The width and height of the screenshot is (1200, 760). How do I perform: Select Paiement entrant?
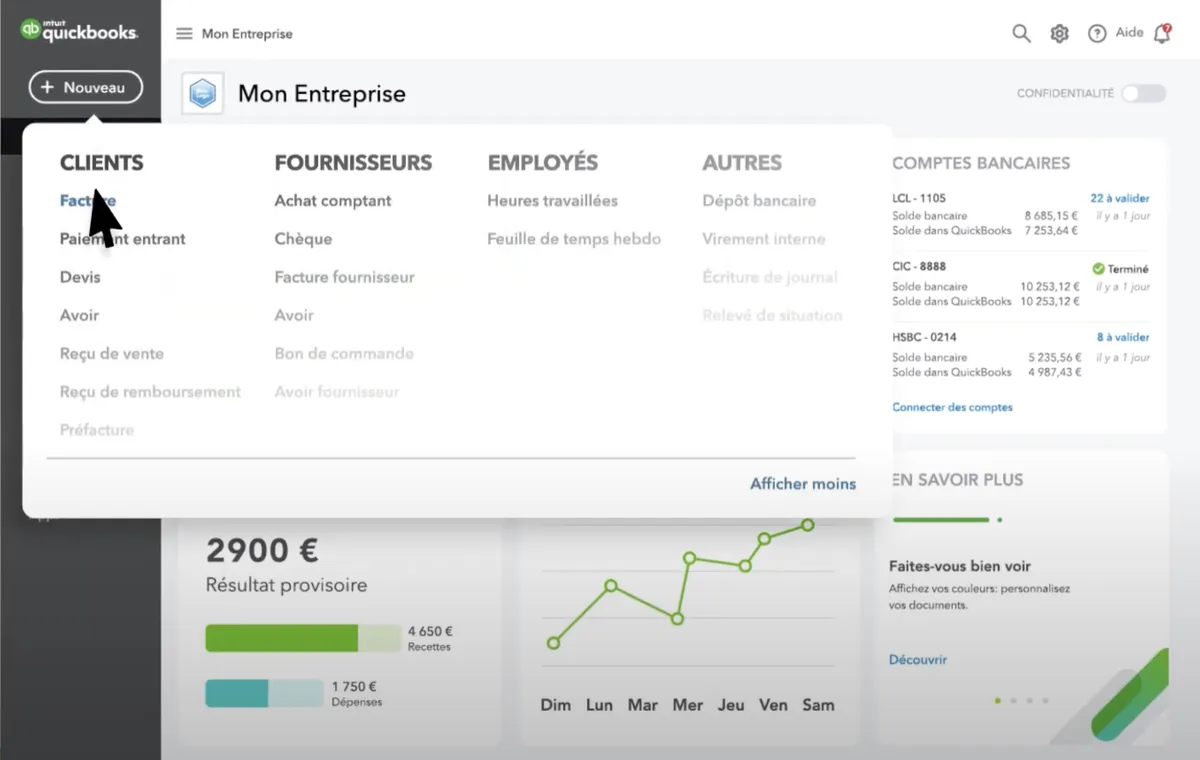click(x=123, y=238)
